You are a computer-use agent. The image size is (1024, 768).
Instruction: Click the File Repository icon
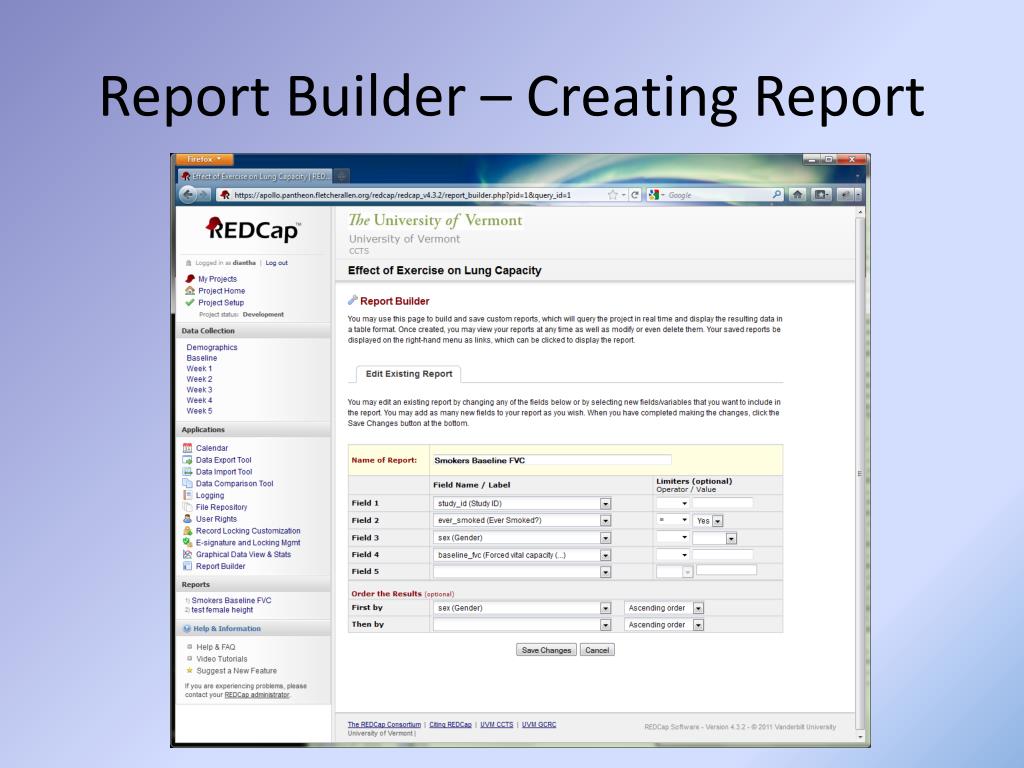(x=187, y=507)
